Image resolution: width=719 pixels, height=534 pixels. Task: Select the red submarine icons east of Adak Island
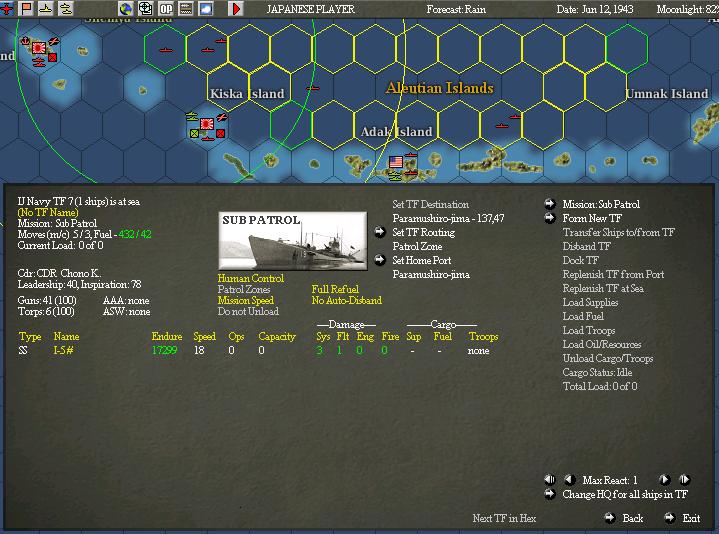pos(508,121)
